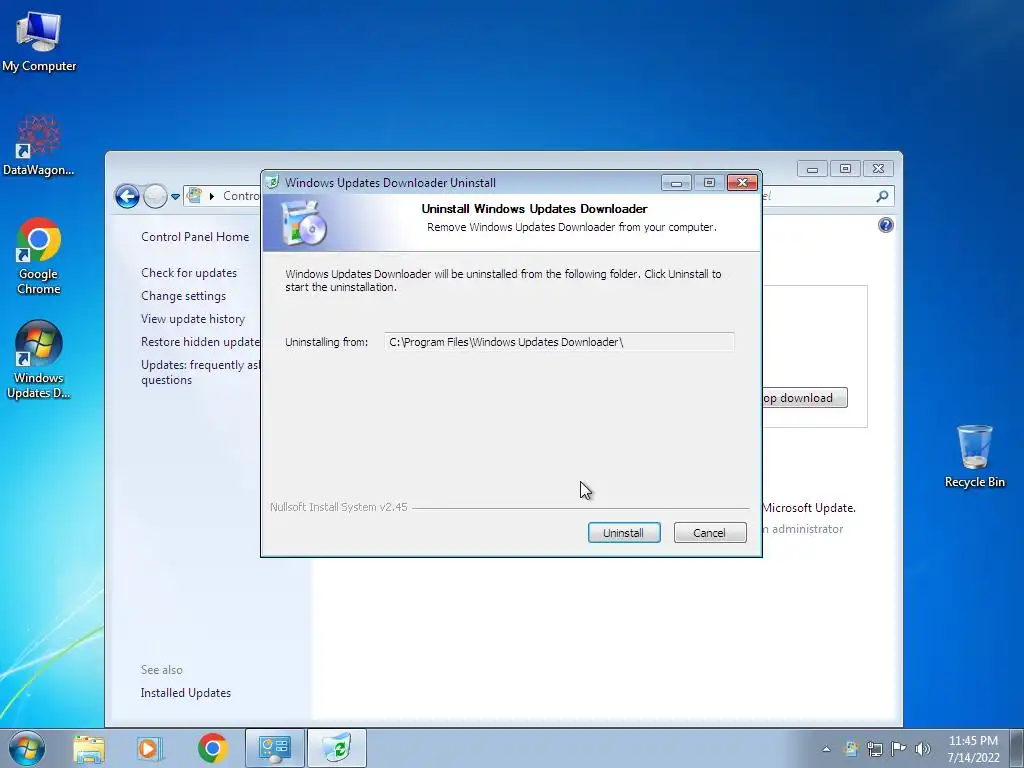
Task: Click the Stop download button in Control Panel
Action: [805, 398]
